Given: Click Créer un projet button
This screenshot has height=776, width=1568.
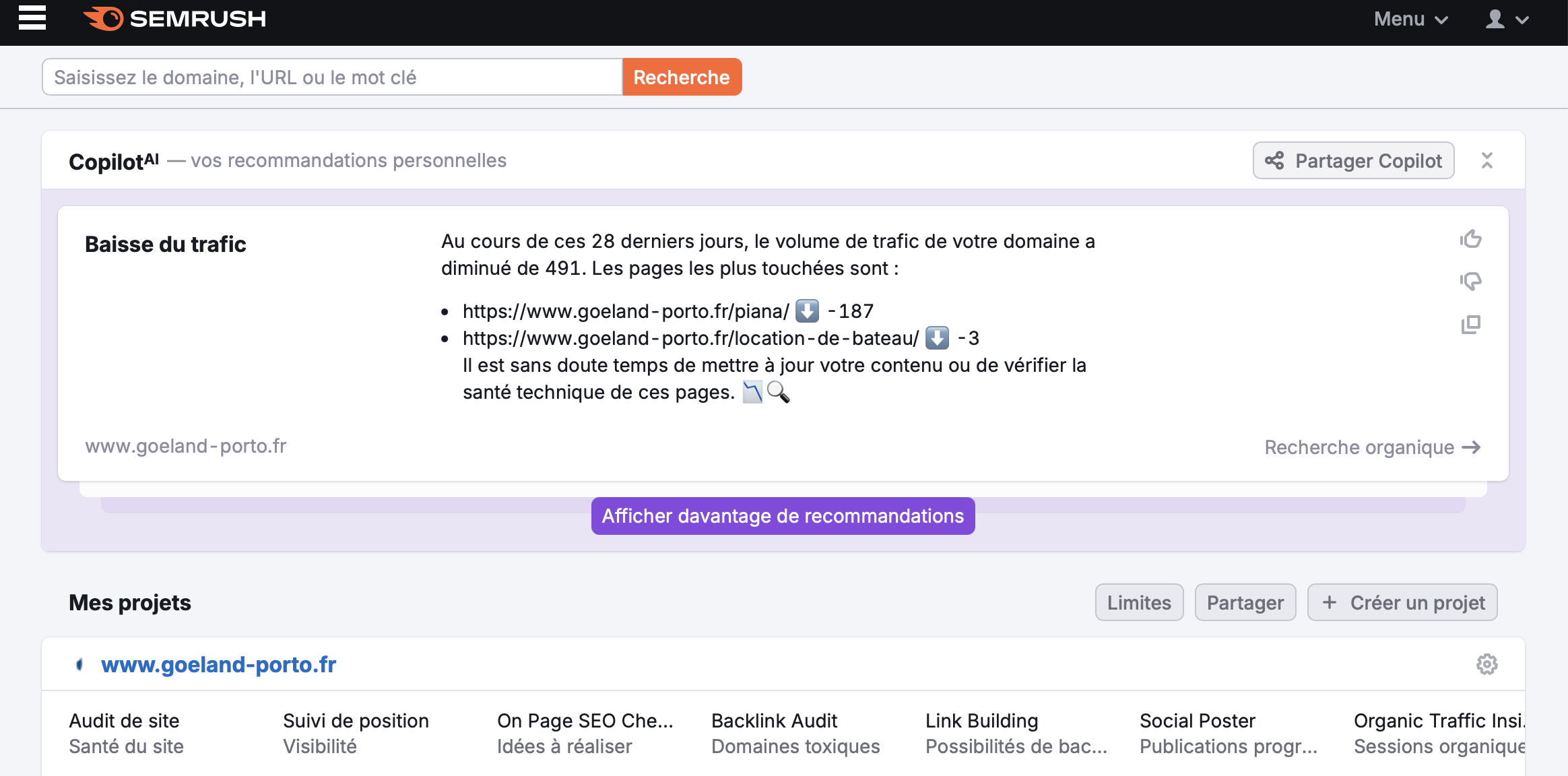Looking at the screenshot, I should pyautogui.click(x=1402, y=602).
